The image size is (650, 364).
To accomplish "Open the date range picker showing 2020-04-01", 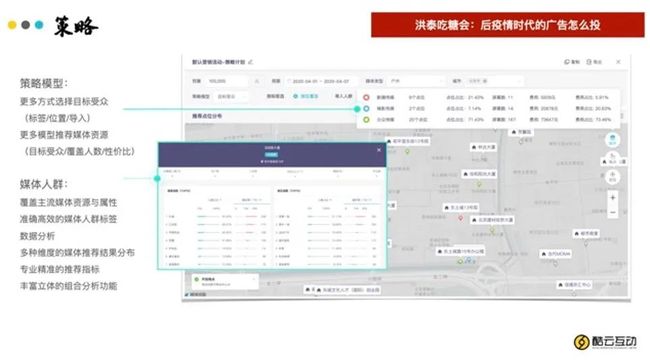I will tap(320, 81).
